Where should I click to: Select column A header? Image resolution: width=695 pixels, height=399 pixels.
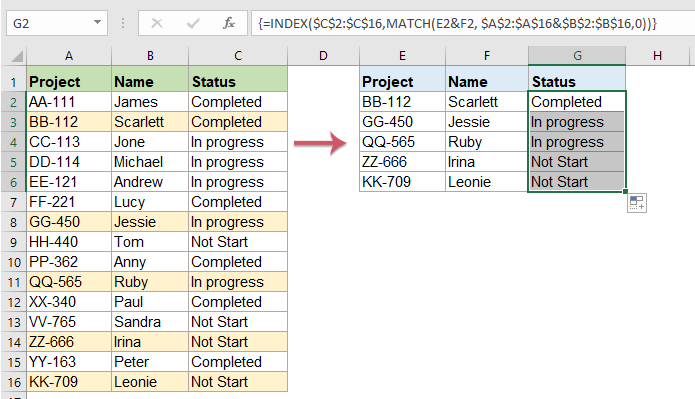(69, 56)
